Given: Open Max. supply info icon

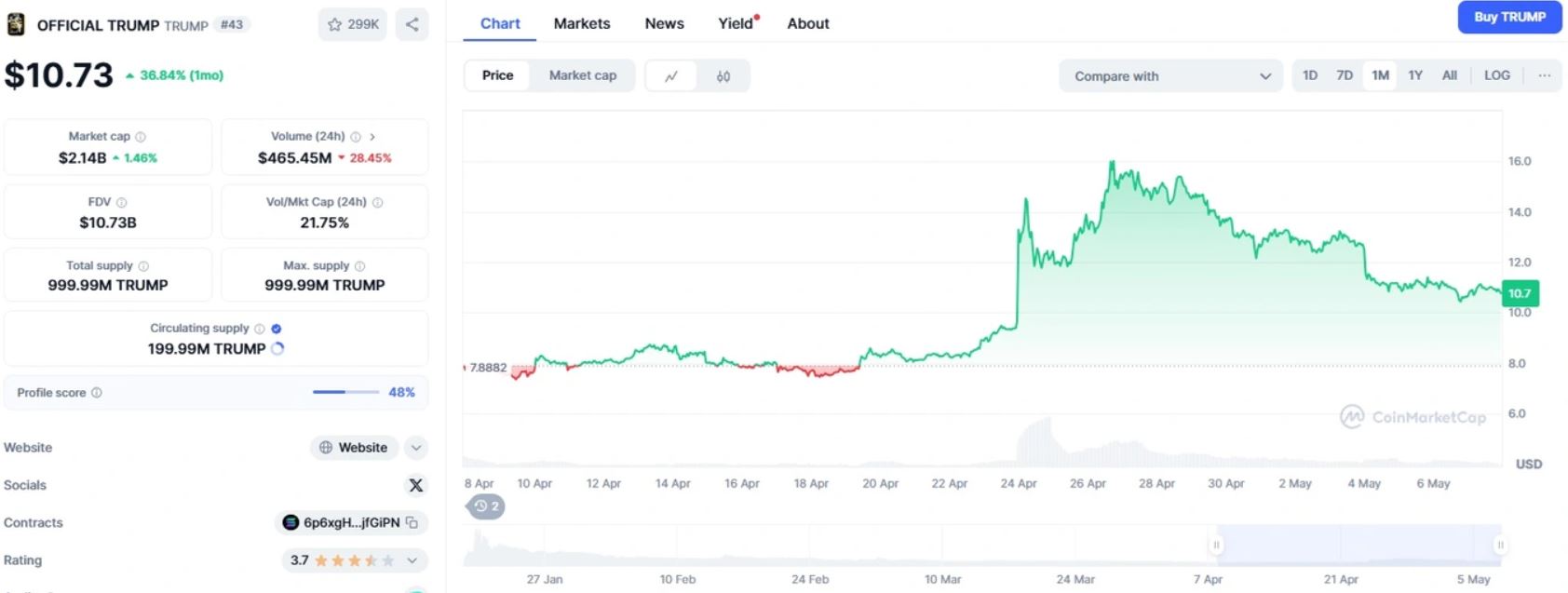Looking at the screenshot, I should click(360, 266).
